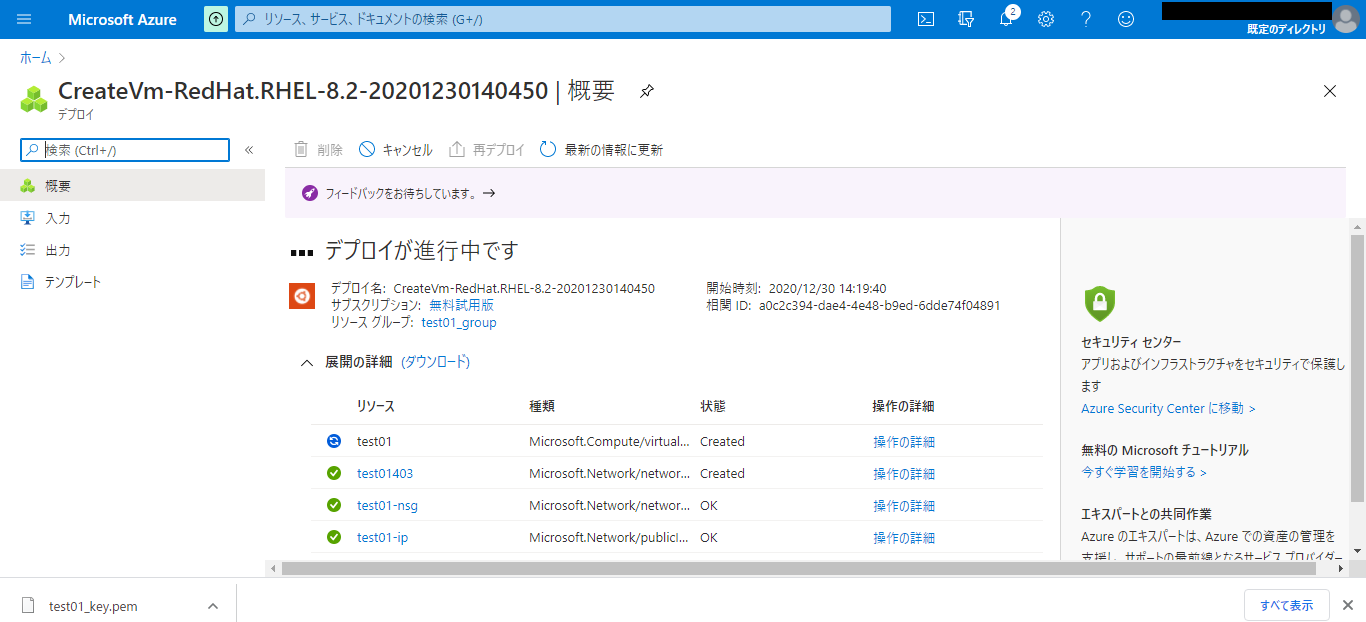Close the browser downloads bar

point(1347,605)
